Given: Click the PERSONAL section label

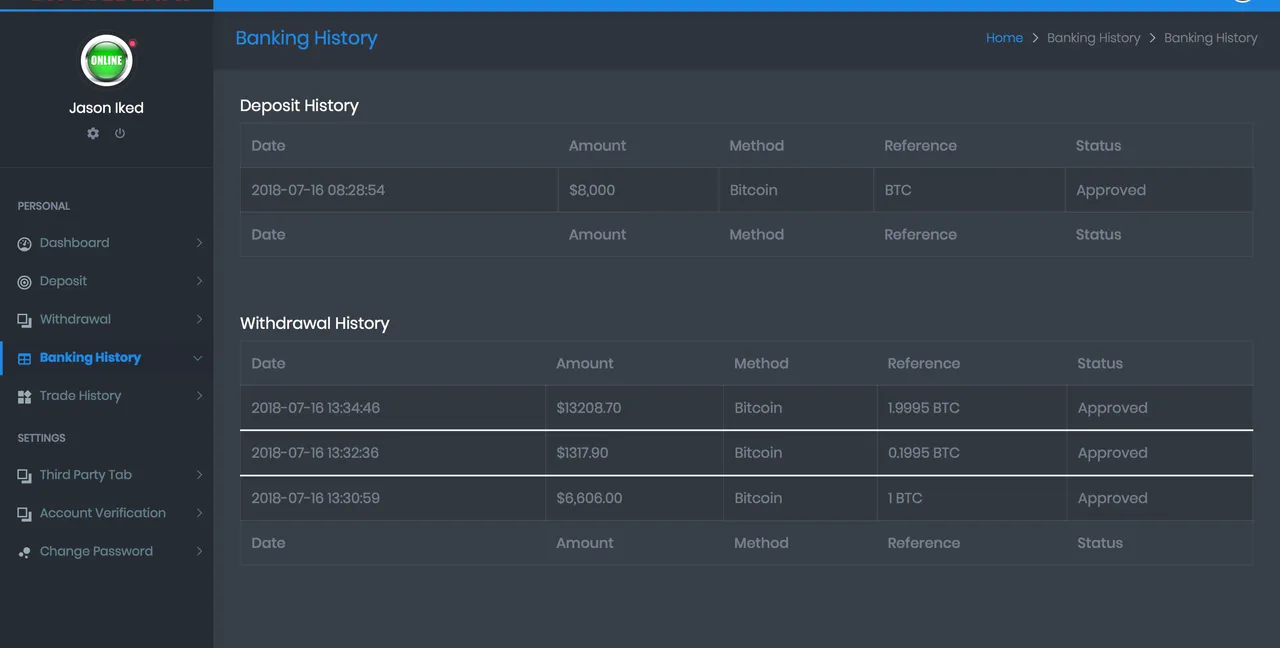Looking at the screenshot, I should (x=44, y=206).
